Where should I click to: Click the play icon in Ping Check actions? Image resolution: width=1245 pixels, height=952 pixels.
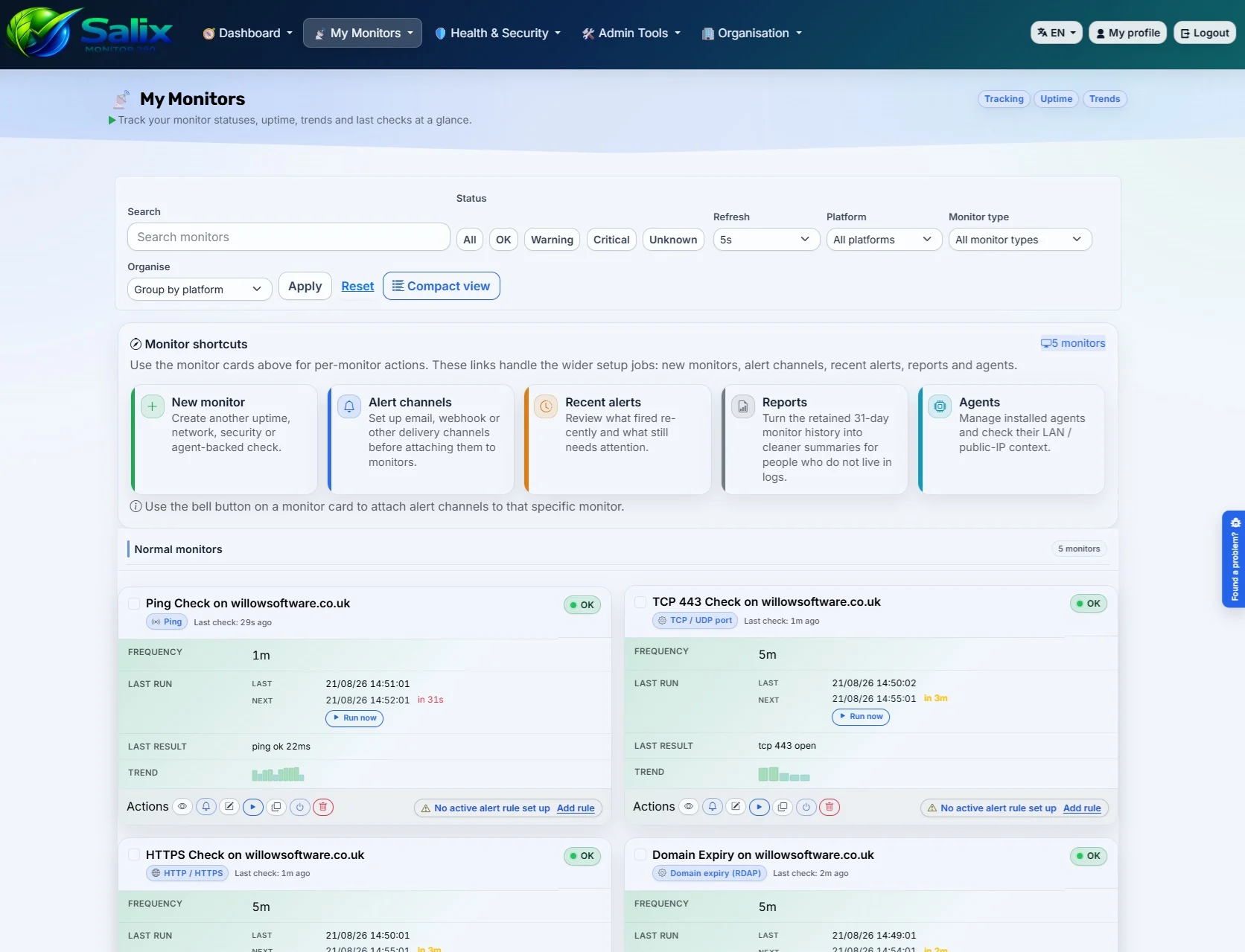pyautogui.click(x=253, y=807)
